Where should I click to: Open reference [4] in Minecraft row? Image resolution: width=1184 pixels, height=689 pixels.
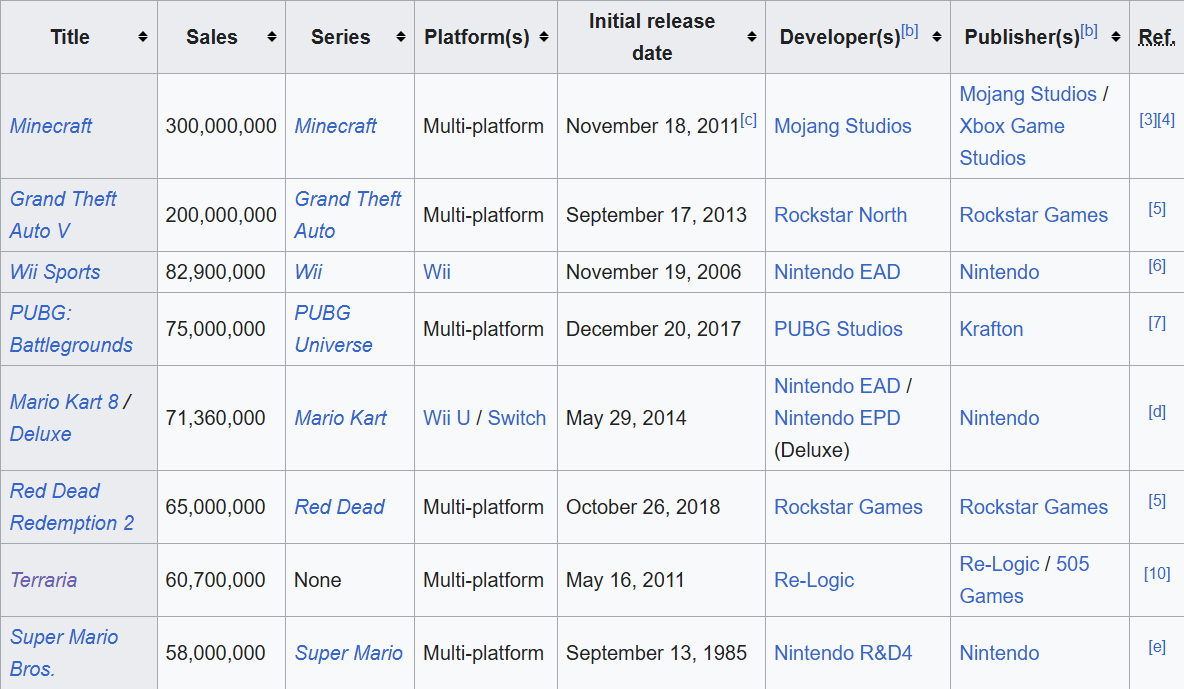[x=1166, y=119]
